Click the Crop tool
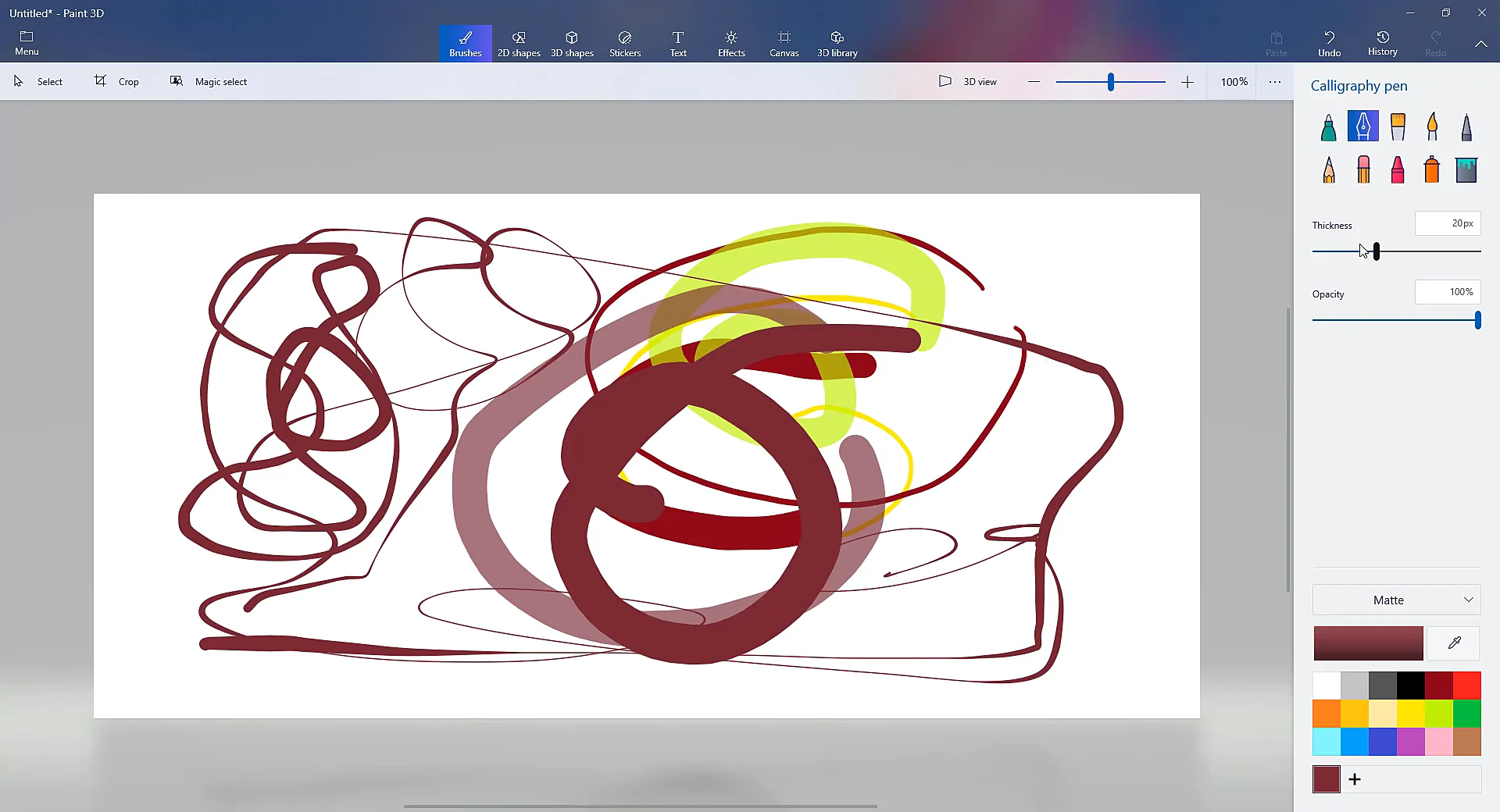The height and width of the screenshot is (812, 1500). [116, 81]
